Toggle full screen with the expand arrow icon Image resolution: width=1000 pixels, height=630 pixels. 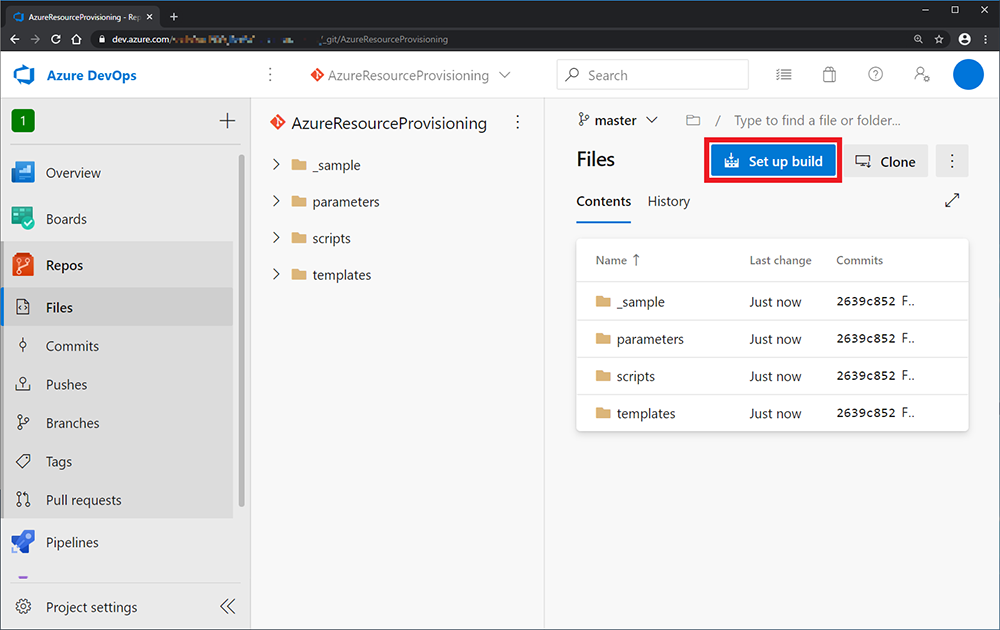coord(952,200)
